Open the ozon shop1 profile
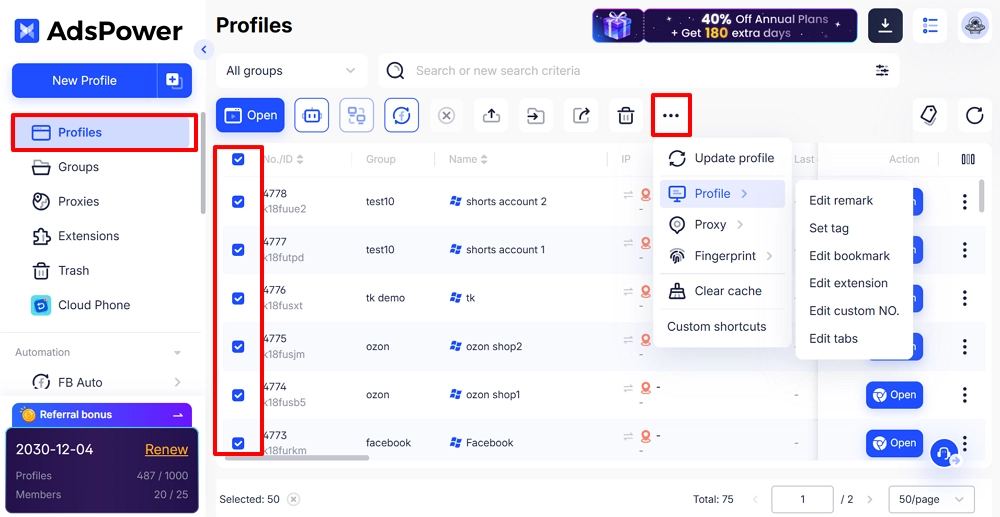This screenshot has width=1000, height=517. [x=894, y=395]
